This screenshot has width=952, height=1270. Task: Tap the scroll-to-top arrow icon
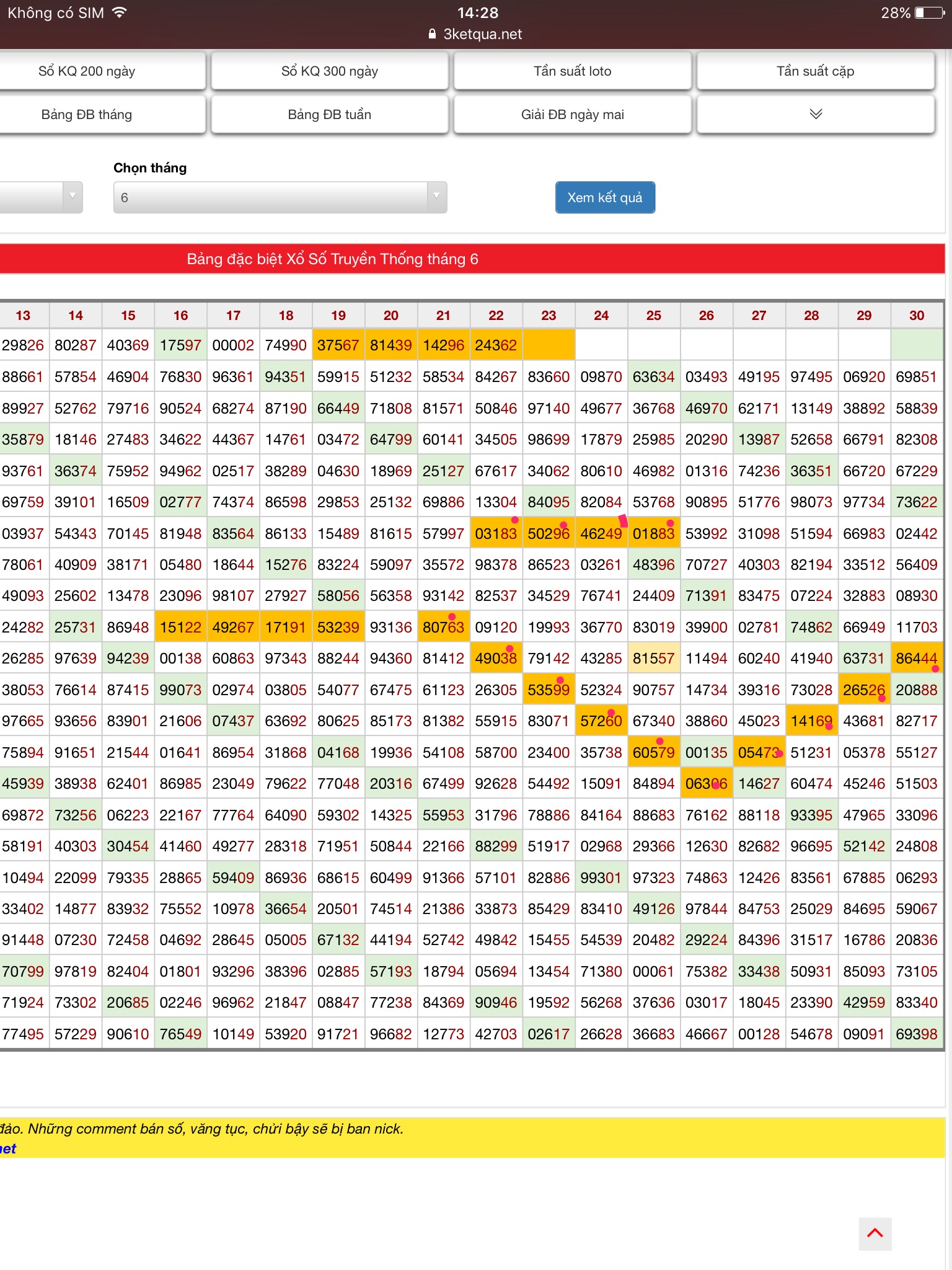tap(875, 1233)
